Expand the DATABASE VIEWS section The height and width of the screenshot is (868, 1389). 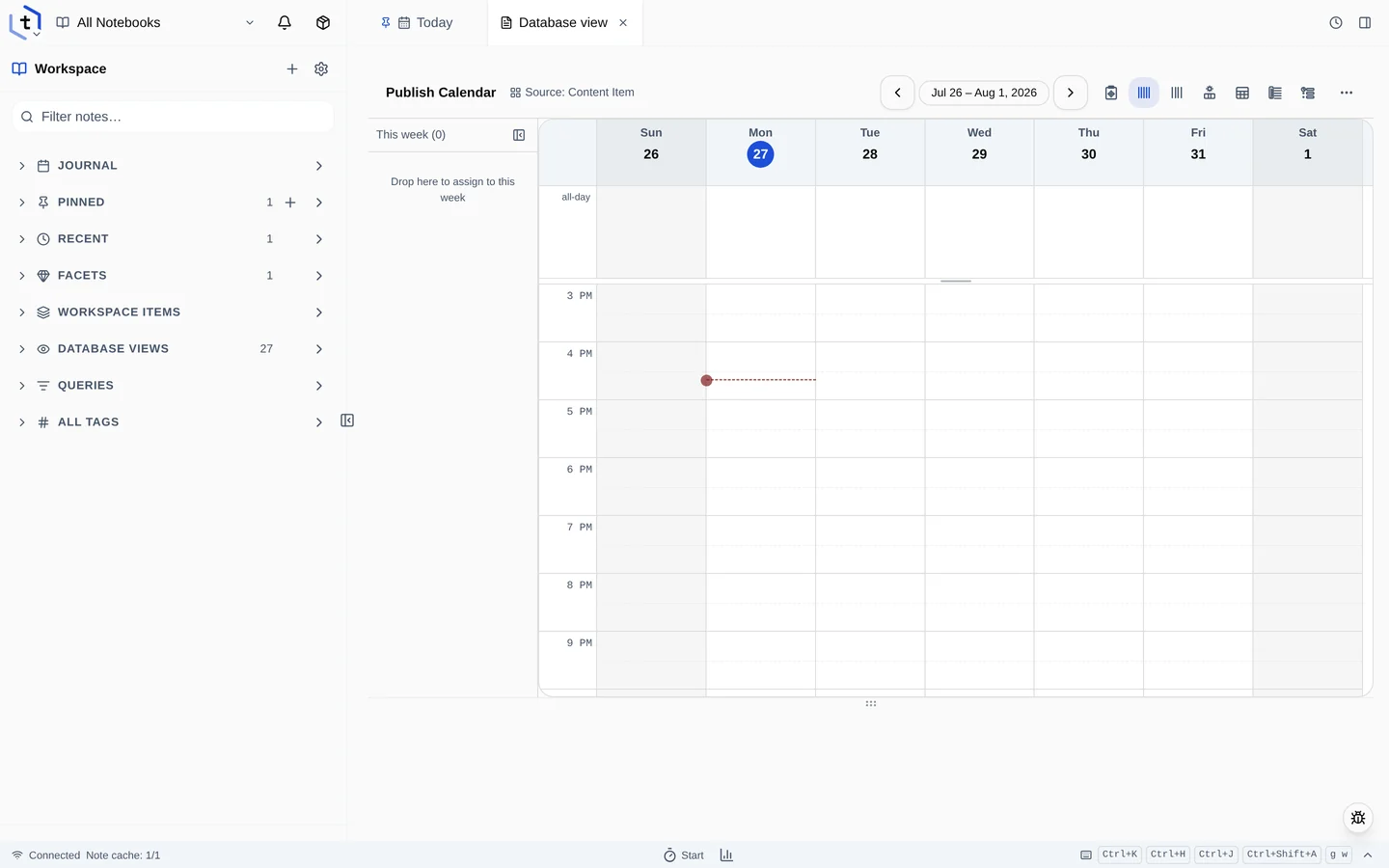[x=22, y=349]
